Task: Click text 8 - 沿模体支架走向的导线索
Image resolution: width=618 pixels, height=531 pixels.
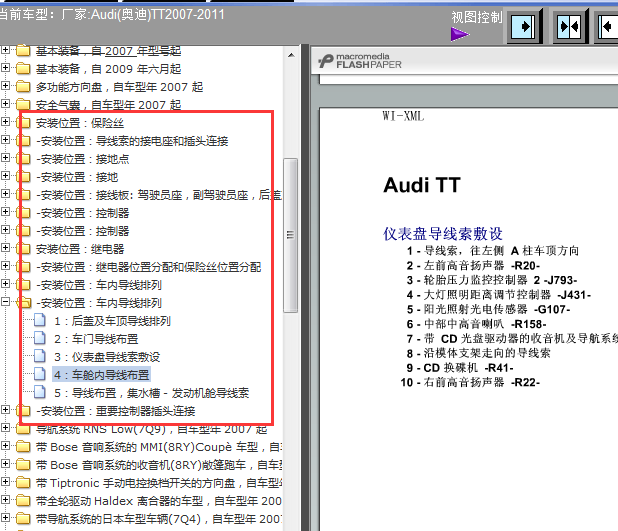Action: (x=478, y=353)
